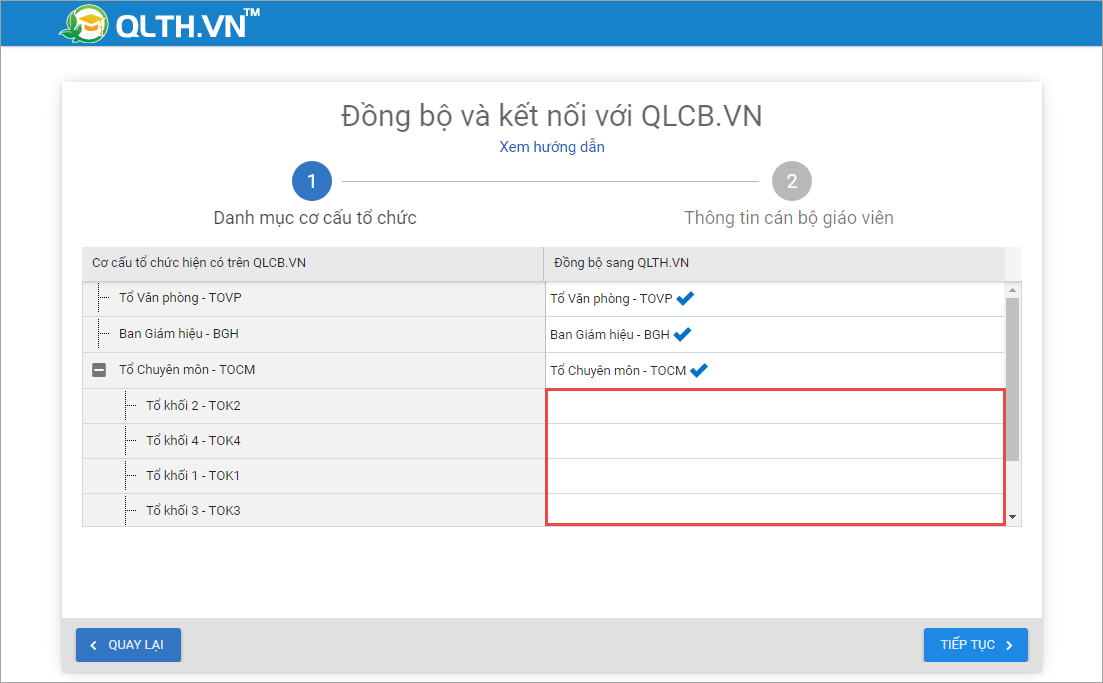Go back with the QUAY LẠI button
This screenshot has height=683, width=1103.
tap(128, 645)
